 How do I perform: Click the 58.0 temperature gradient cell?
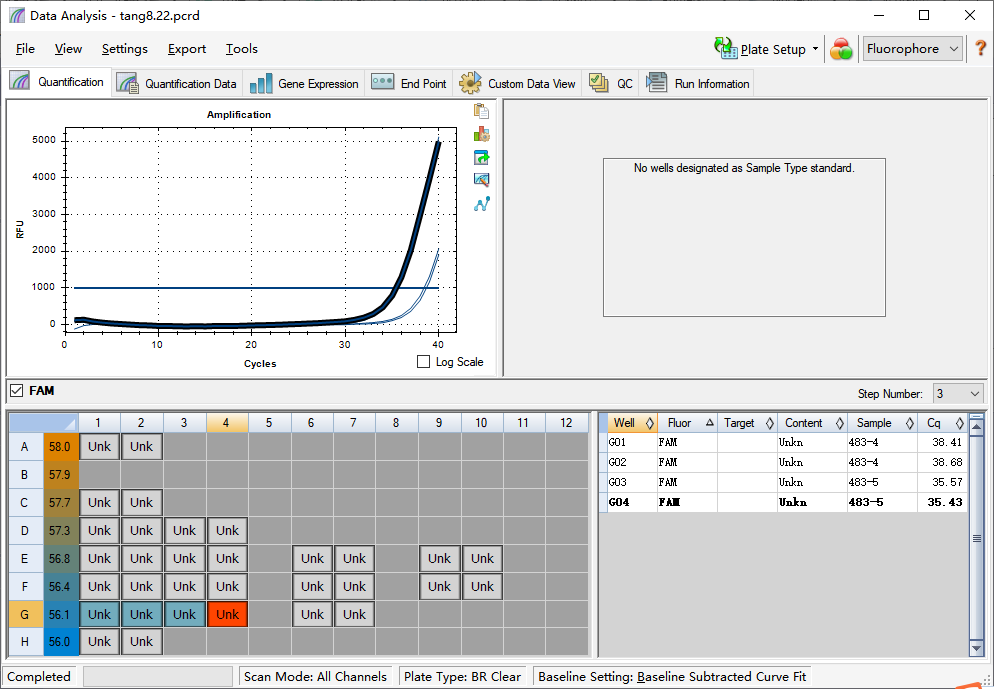pyautogui.click(x=60, y=446)
